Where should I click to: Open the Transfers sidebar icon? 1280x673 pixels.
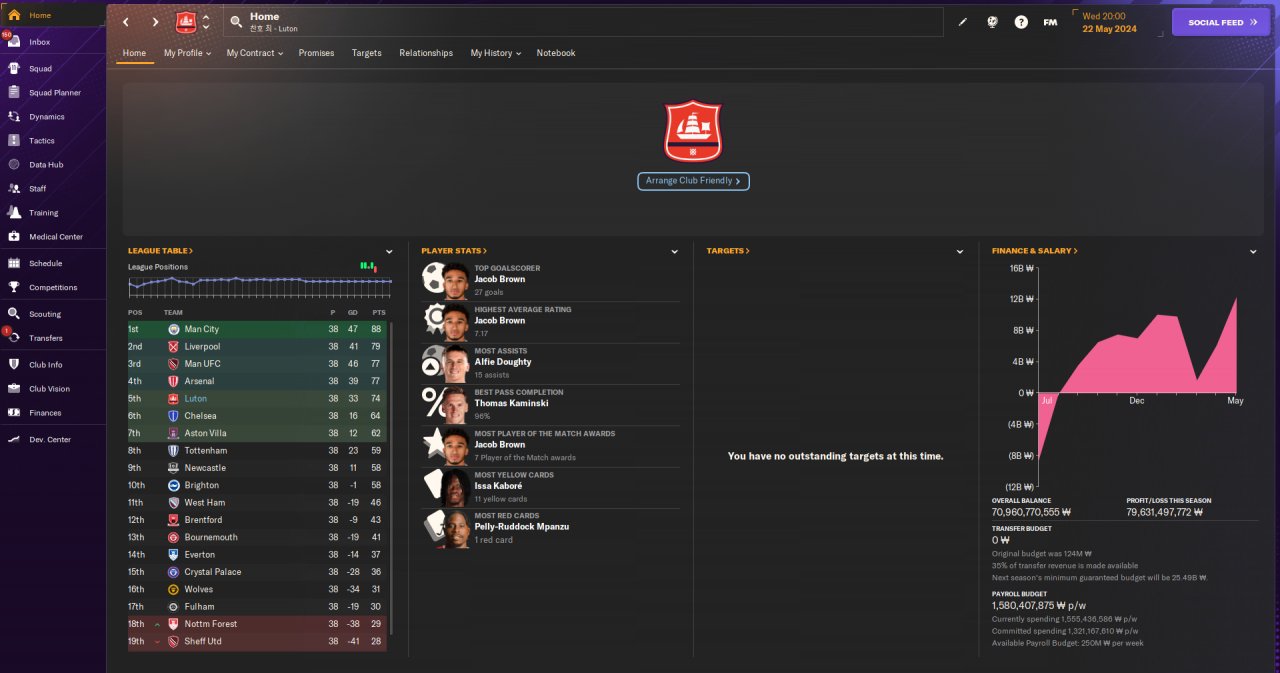pyautogui.click(x=14, y=338)
